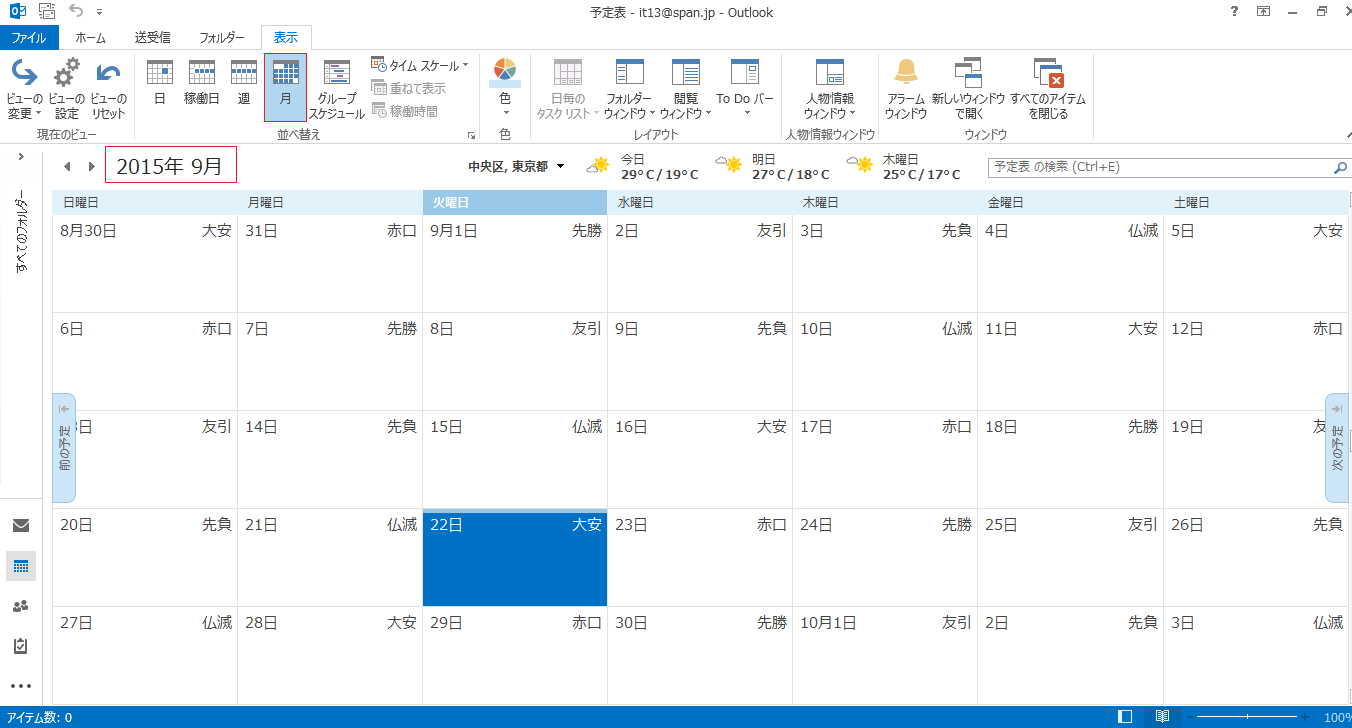Click the 2015年 9月 month title

pos(170,166)
